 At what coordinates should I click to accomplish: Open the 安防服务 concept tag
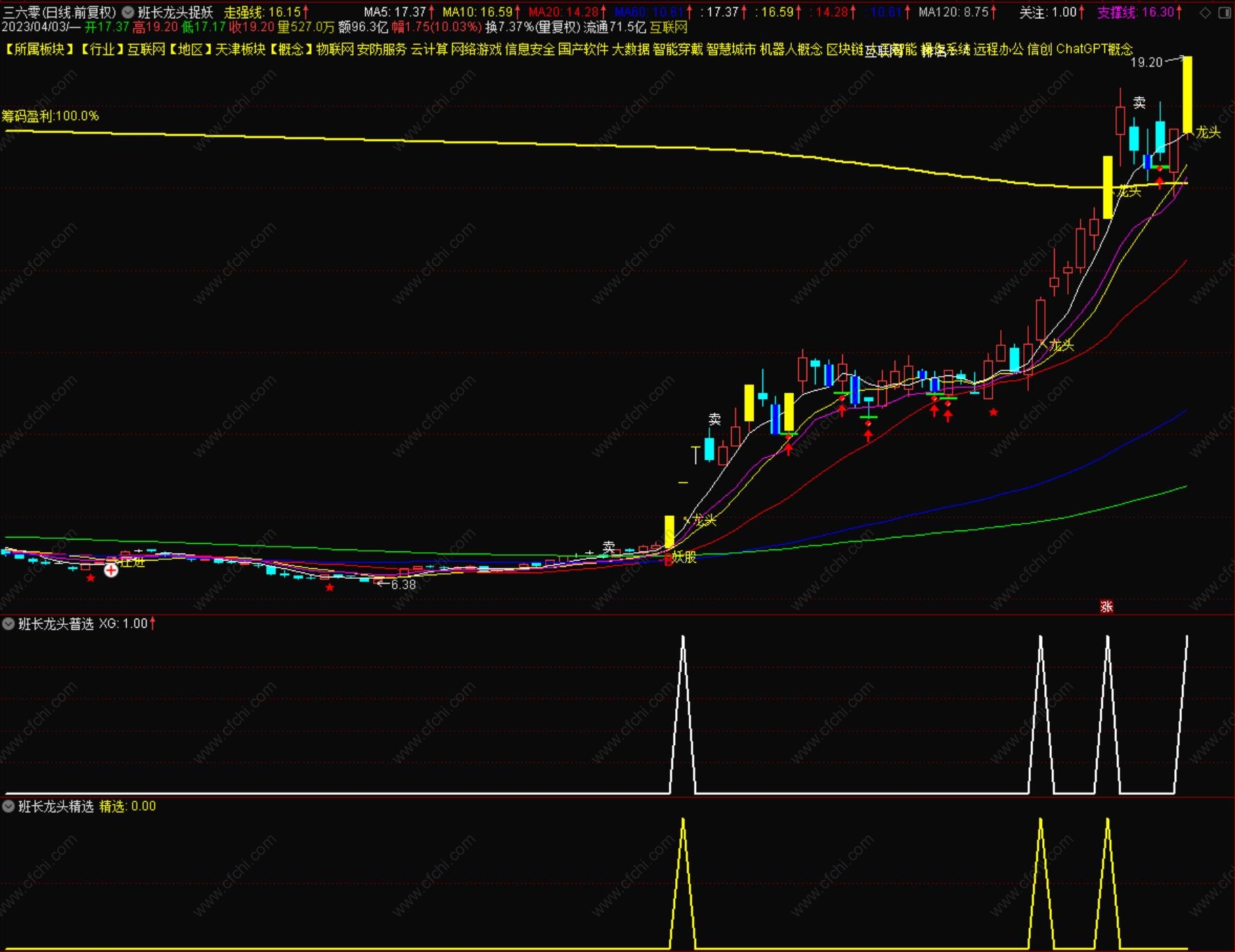pos(382,49)
